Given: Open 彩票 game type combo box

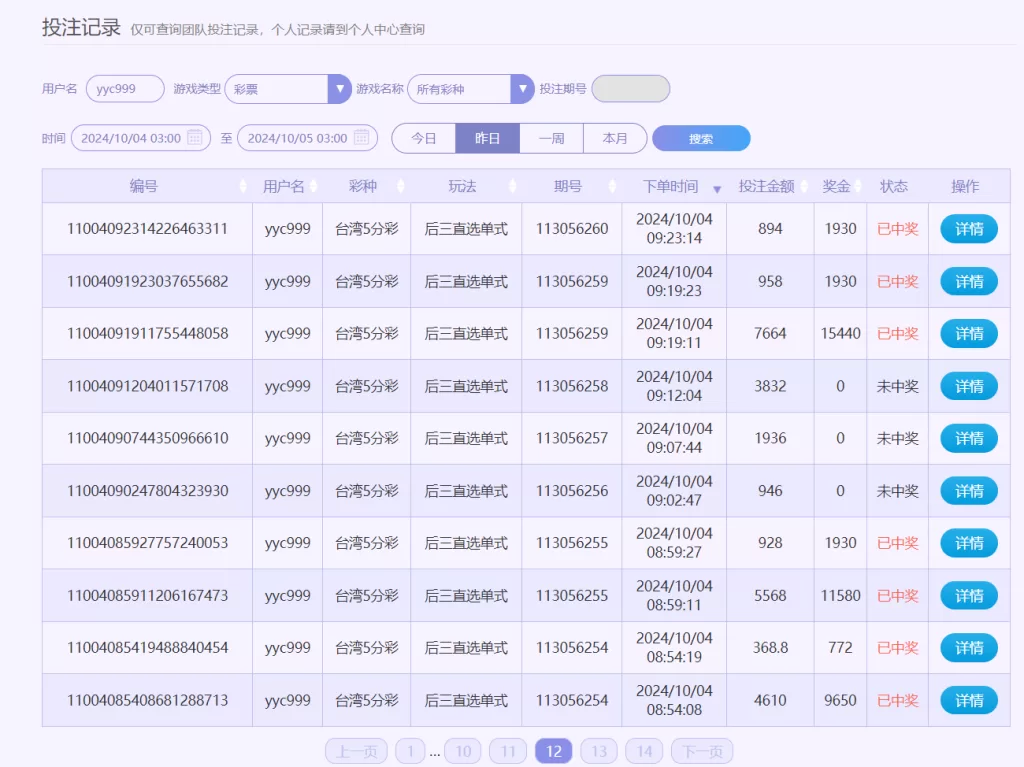Looking at the screenshot, I should point(288,89).
